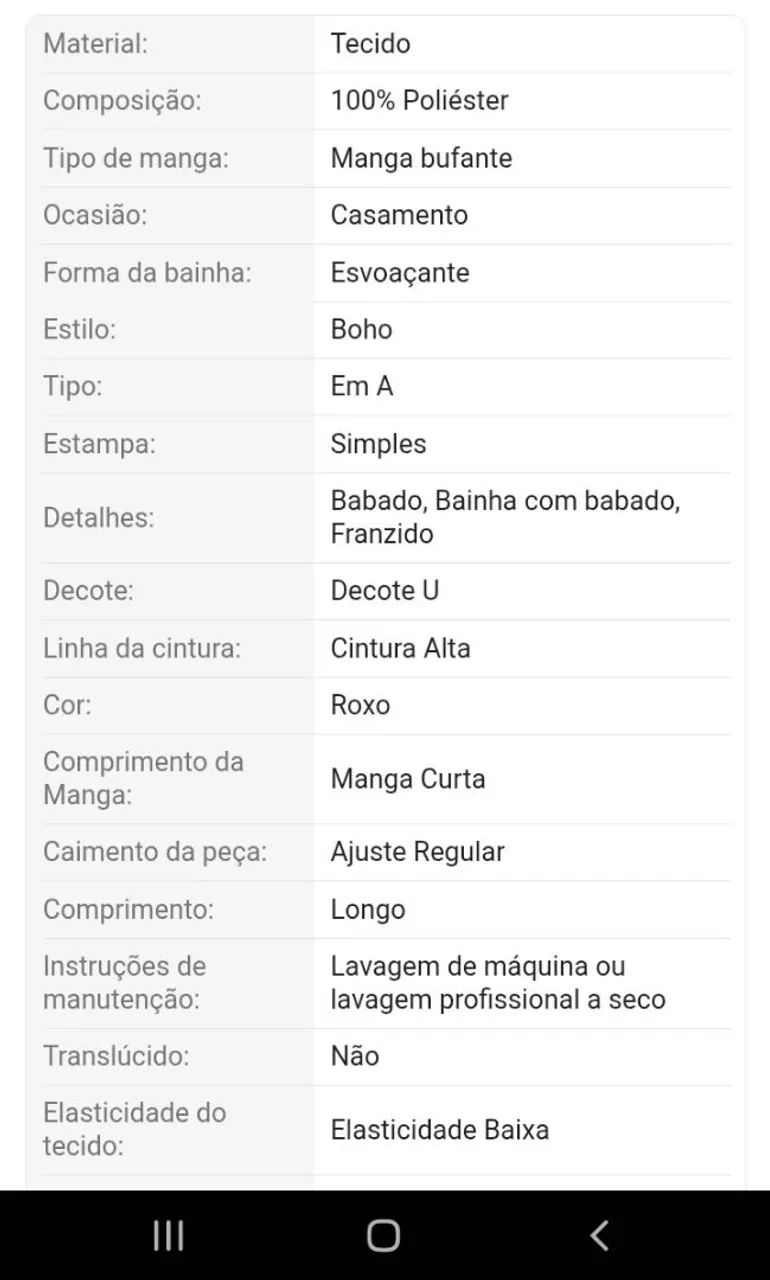Select the 100% Poliéster composition value

(419, 101)
